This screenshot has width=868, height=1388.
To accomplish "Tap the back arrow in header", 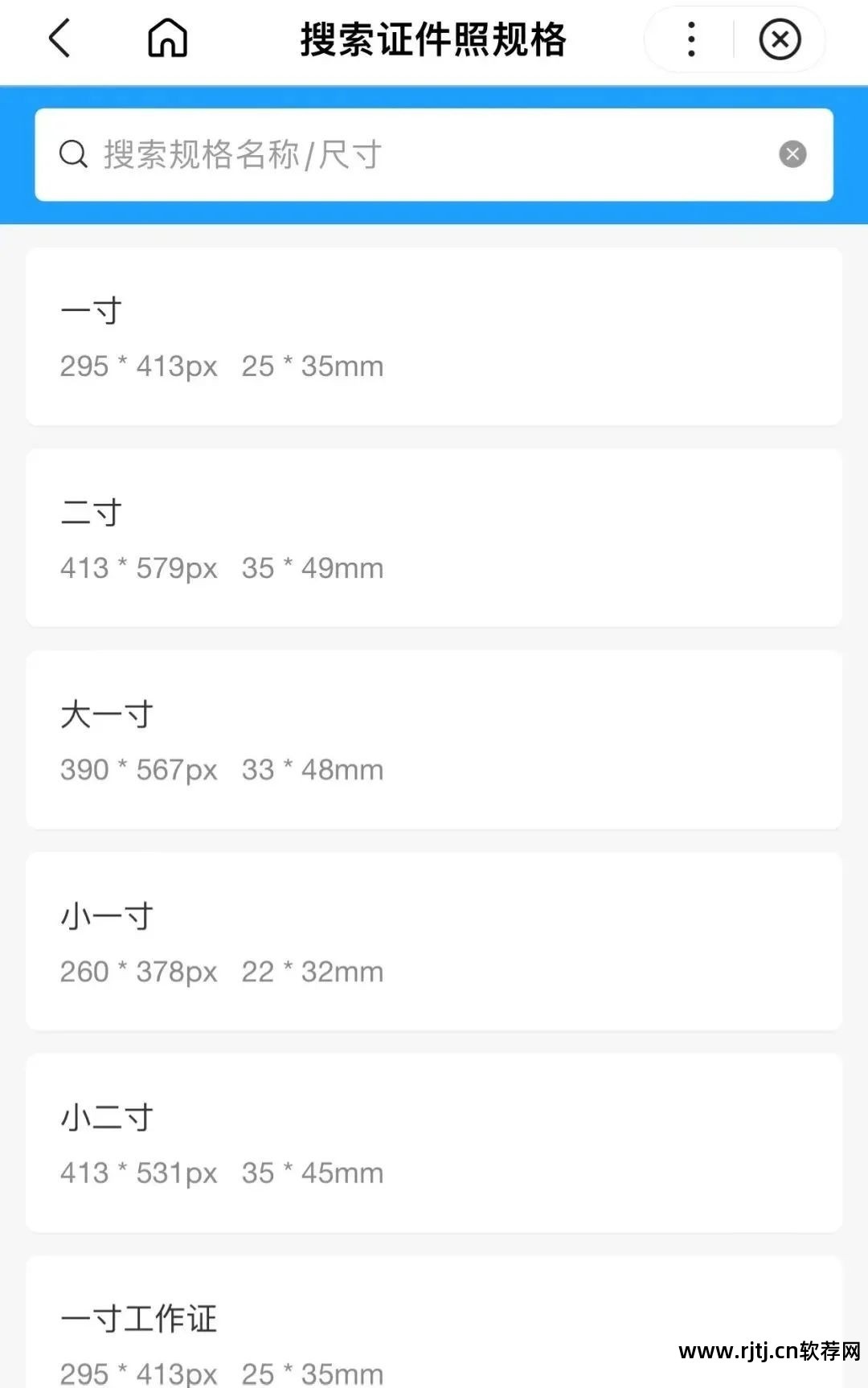I will (60, 39).
